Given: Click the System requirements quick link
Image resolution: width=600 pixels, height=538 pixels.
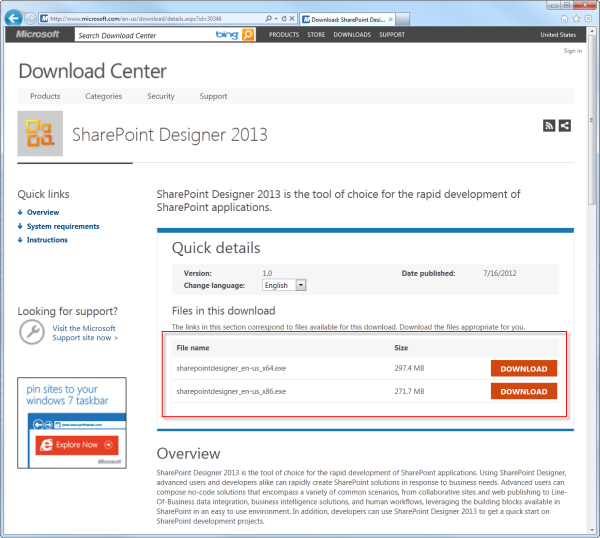Looking at the screenshot, I should 61,226.
